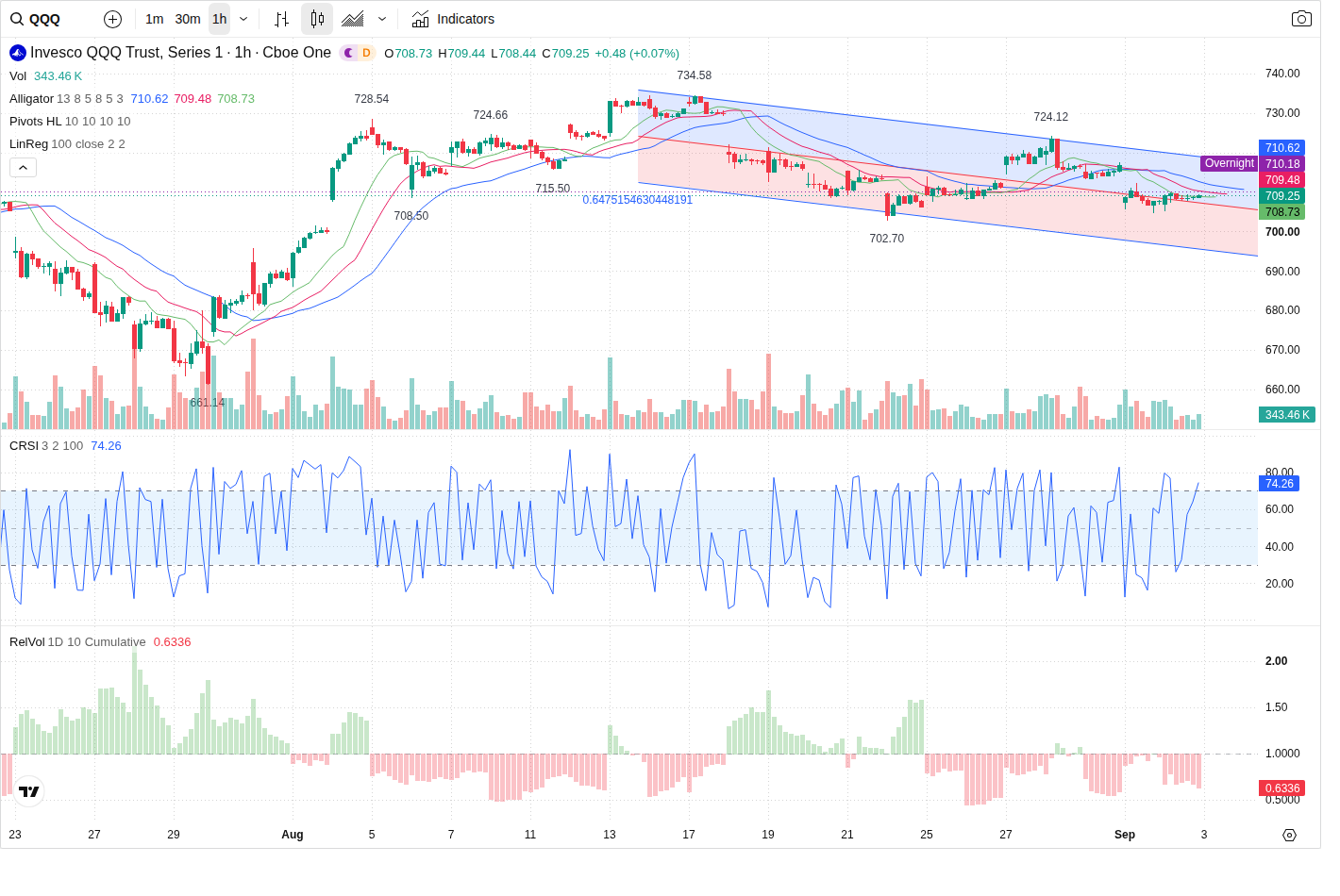Click the 0.6475154630448191 LinReg value
The image size is (1340, 896).
(x=638, y=200)
